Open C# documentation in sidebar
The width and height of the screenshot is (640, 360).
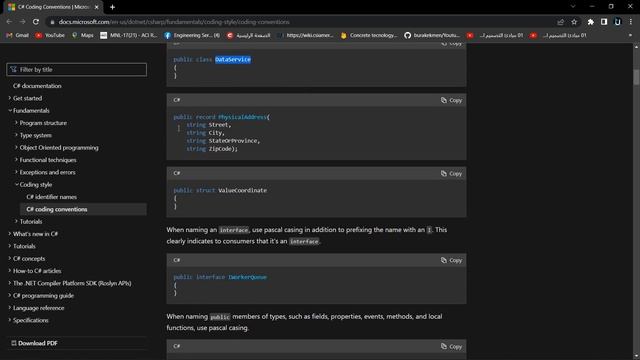37,86
